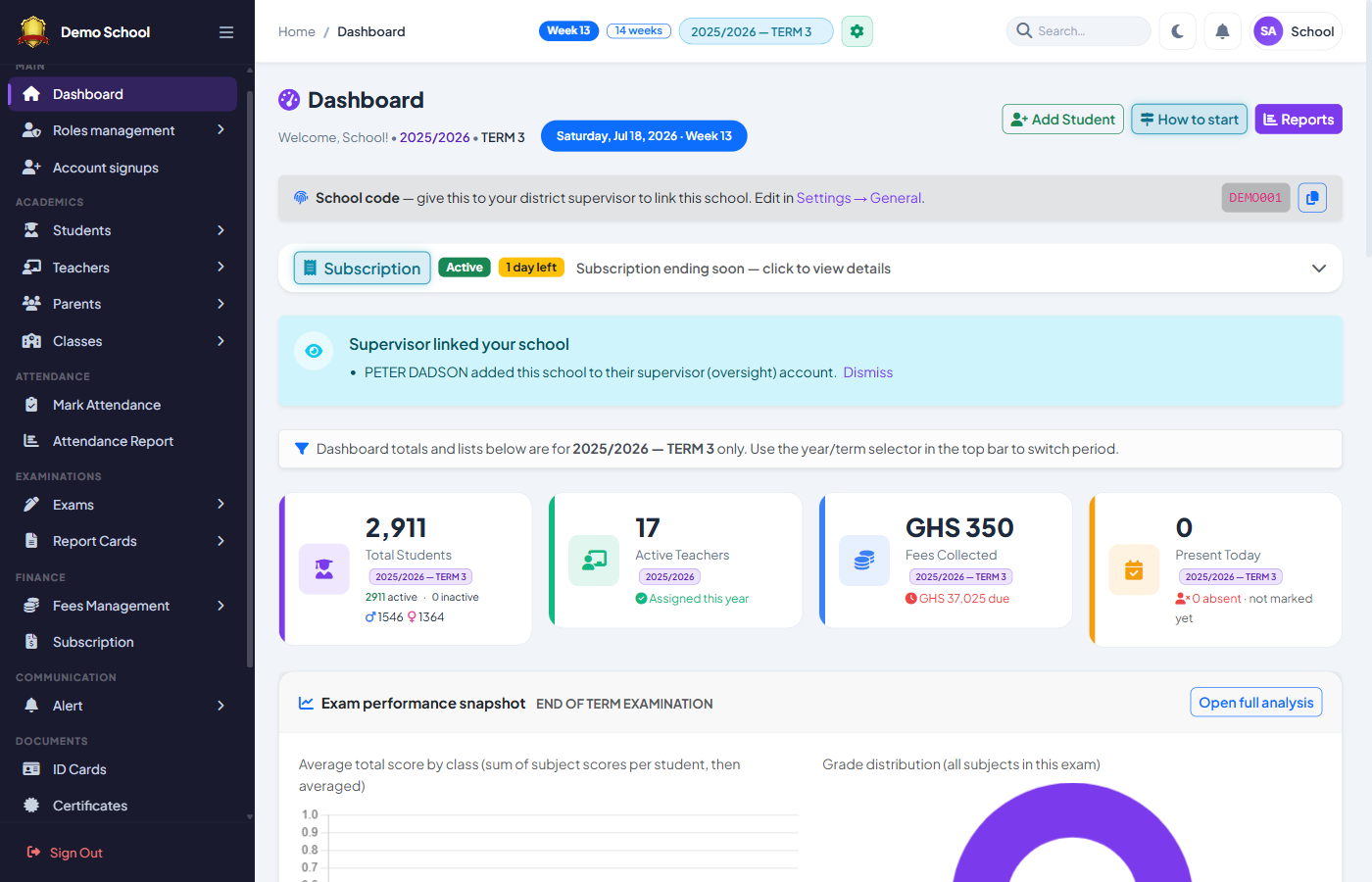Expand the Teachers submenu

(220, 268)
